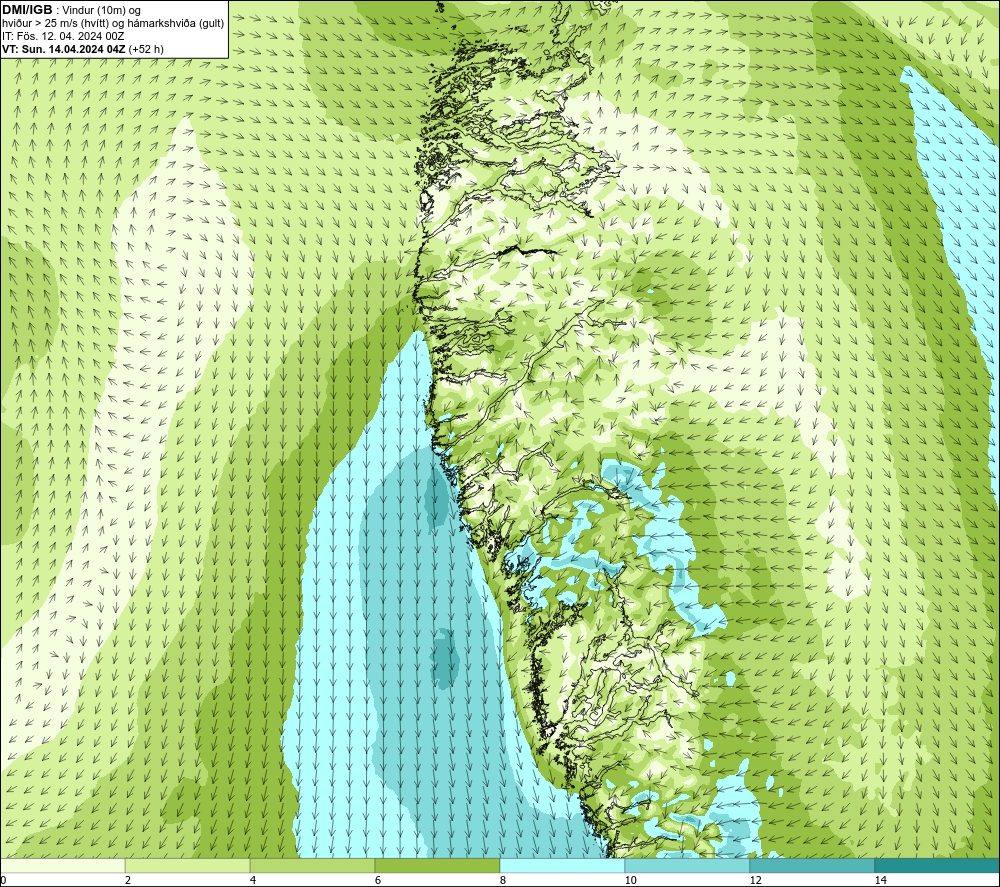The width and height of the screenshot is (1000, 887).
Task: Click the 6–8 m/s darker green legend swatch
Action: (438, 866)
